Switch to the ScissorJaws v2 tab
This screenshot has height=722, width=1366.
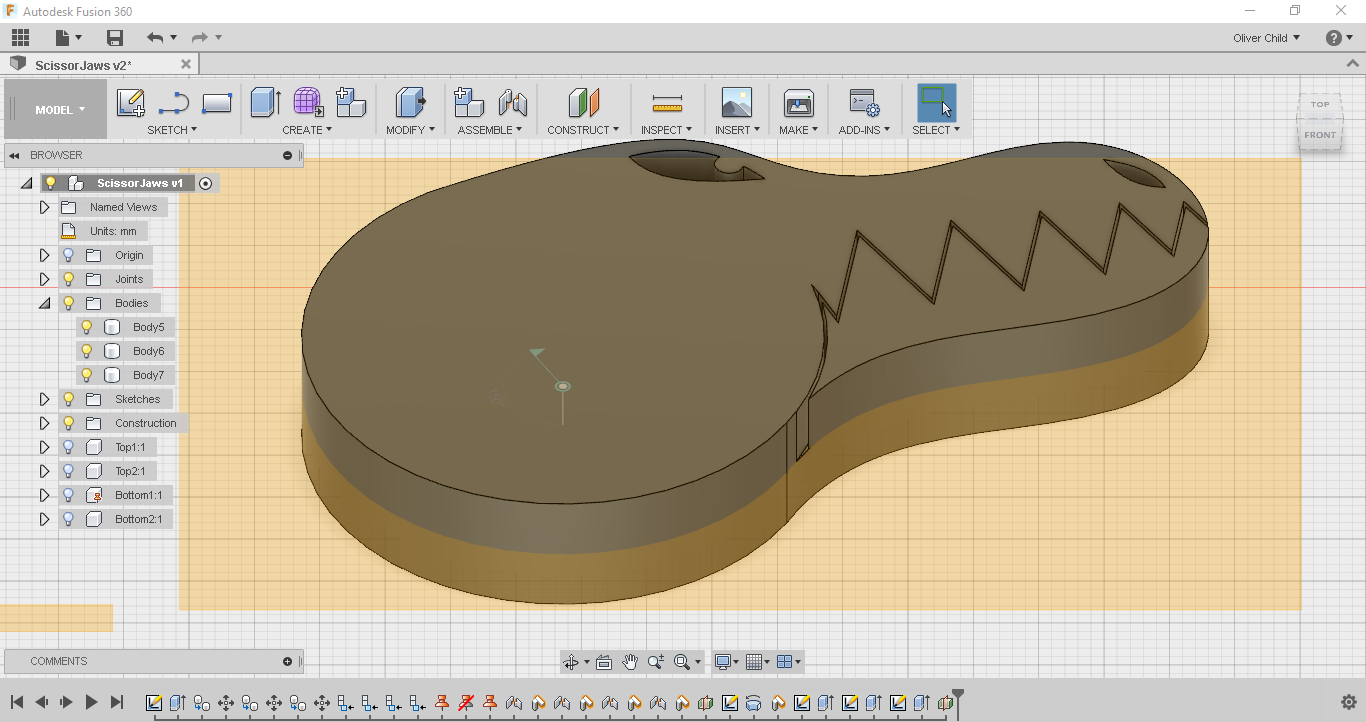click(83, 65)
